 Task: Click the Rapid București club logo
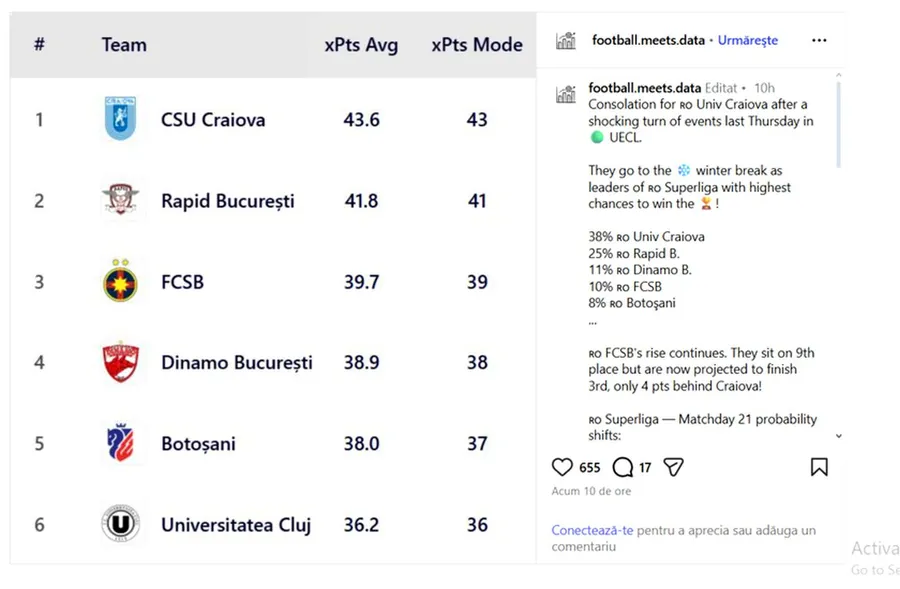120,200
